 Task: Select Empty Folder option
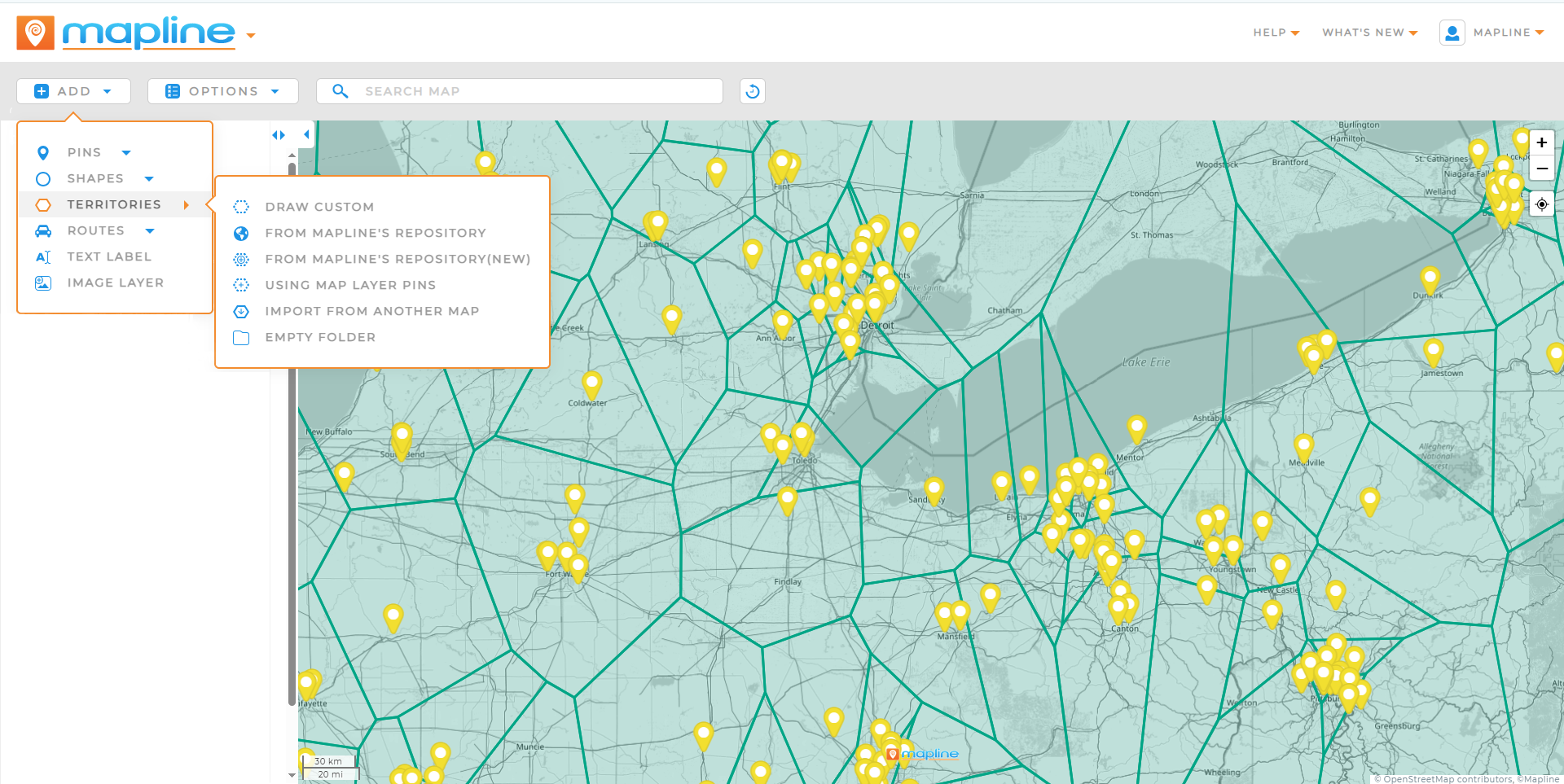coord(320,337)
